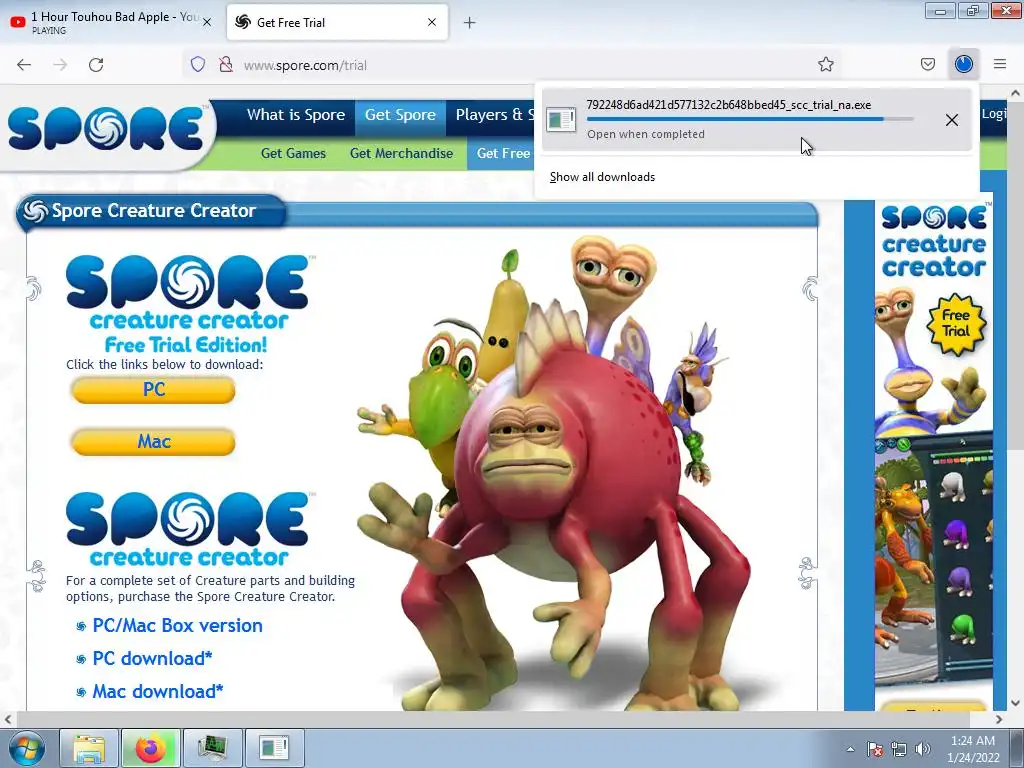The height and width of the screenshot is (768, 1024).
Task: Click the Spore logo in the header
Action: point(106,129)
